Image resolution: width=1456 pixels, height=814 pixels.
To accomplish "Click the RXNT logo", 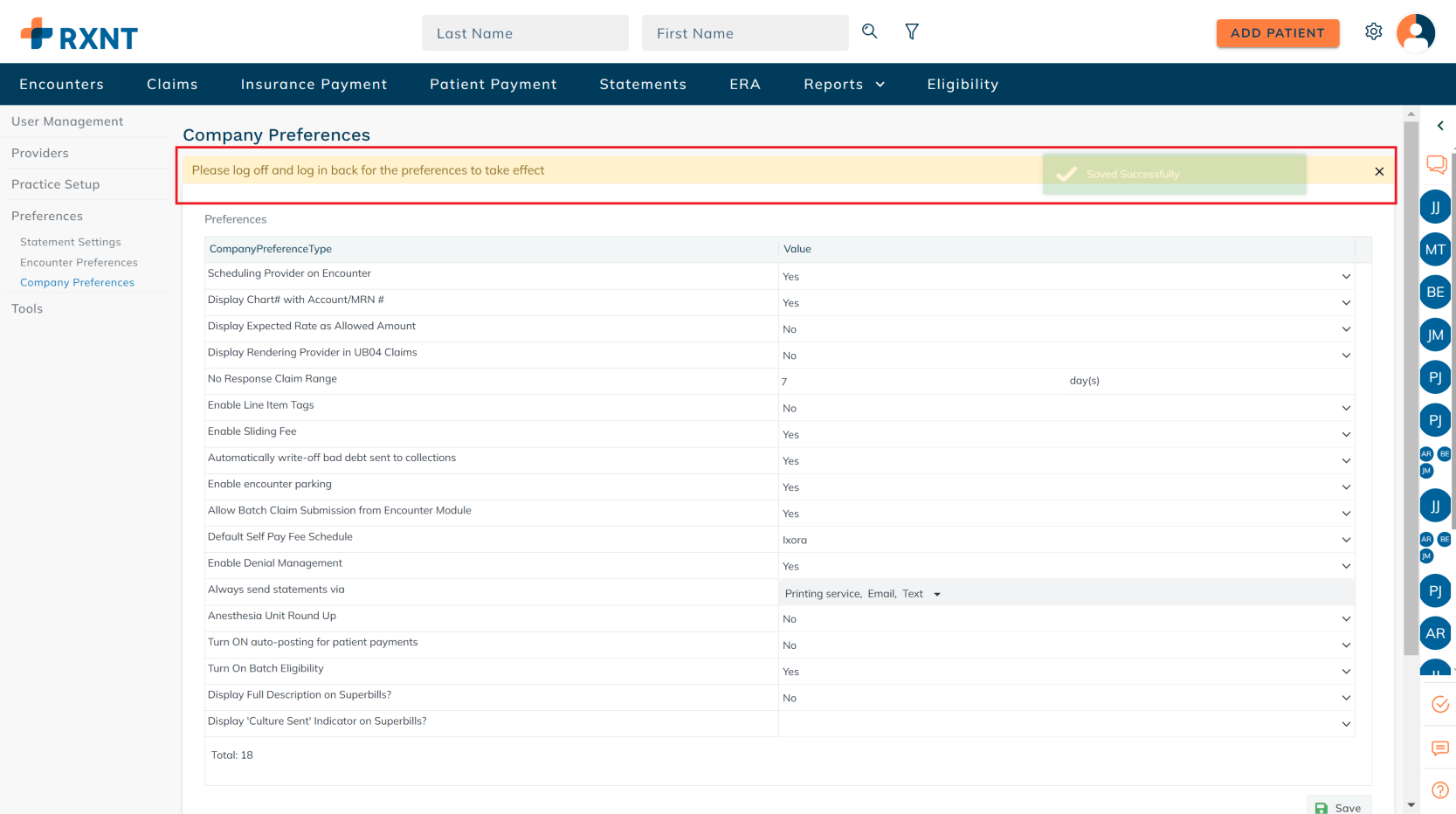I will [x=79, y=34].
